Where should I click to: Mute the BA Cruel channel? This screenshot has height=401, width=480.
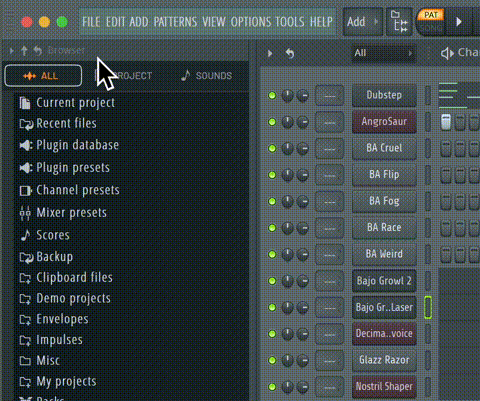272,148
